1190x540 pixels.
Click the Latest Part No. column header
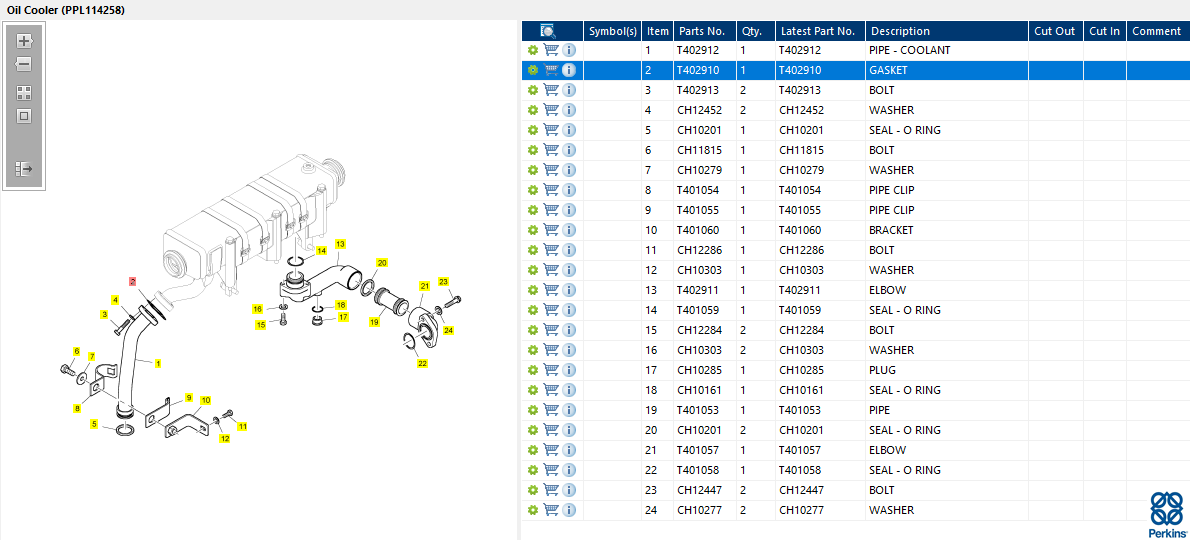point(820,31)
